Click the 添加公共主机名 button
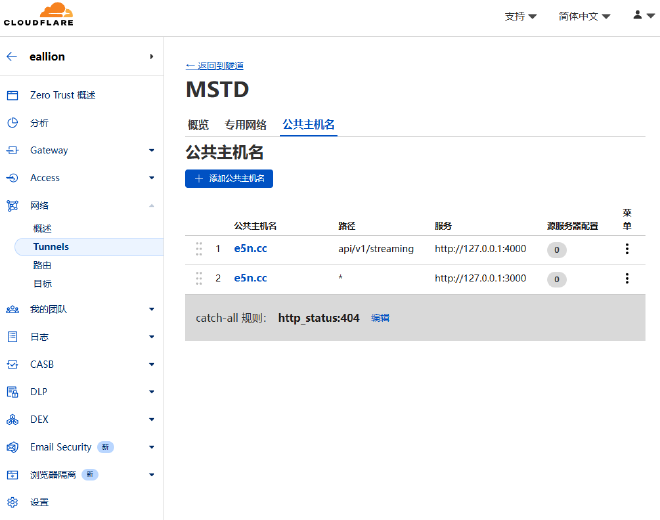 tap(229, 179)
